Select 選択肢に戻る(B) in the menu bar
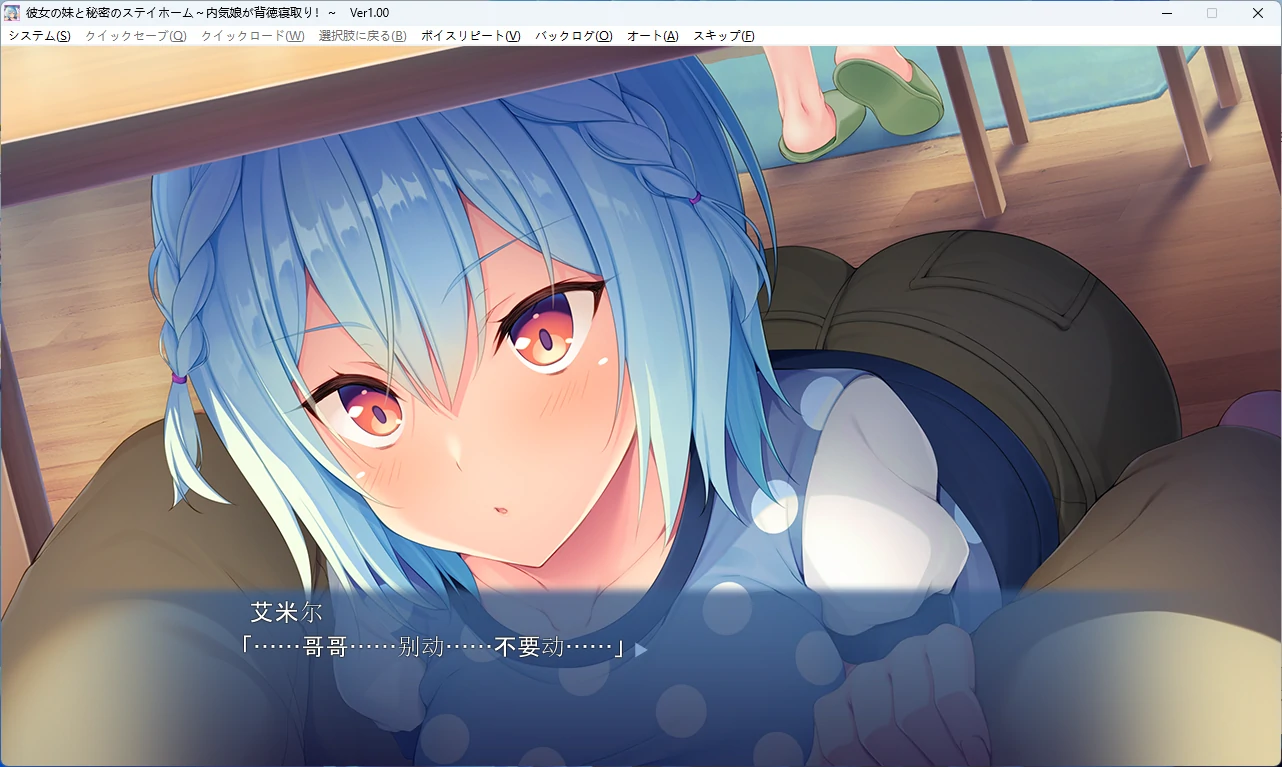The height and width of the screenshot is (767, 1282). (363, 36)
